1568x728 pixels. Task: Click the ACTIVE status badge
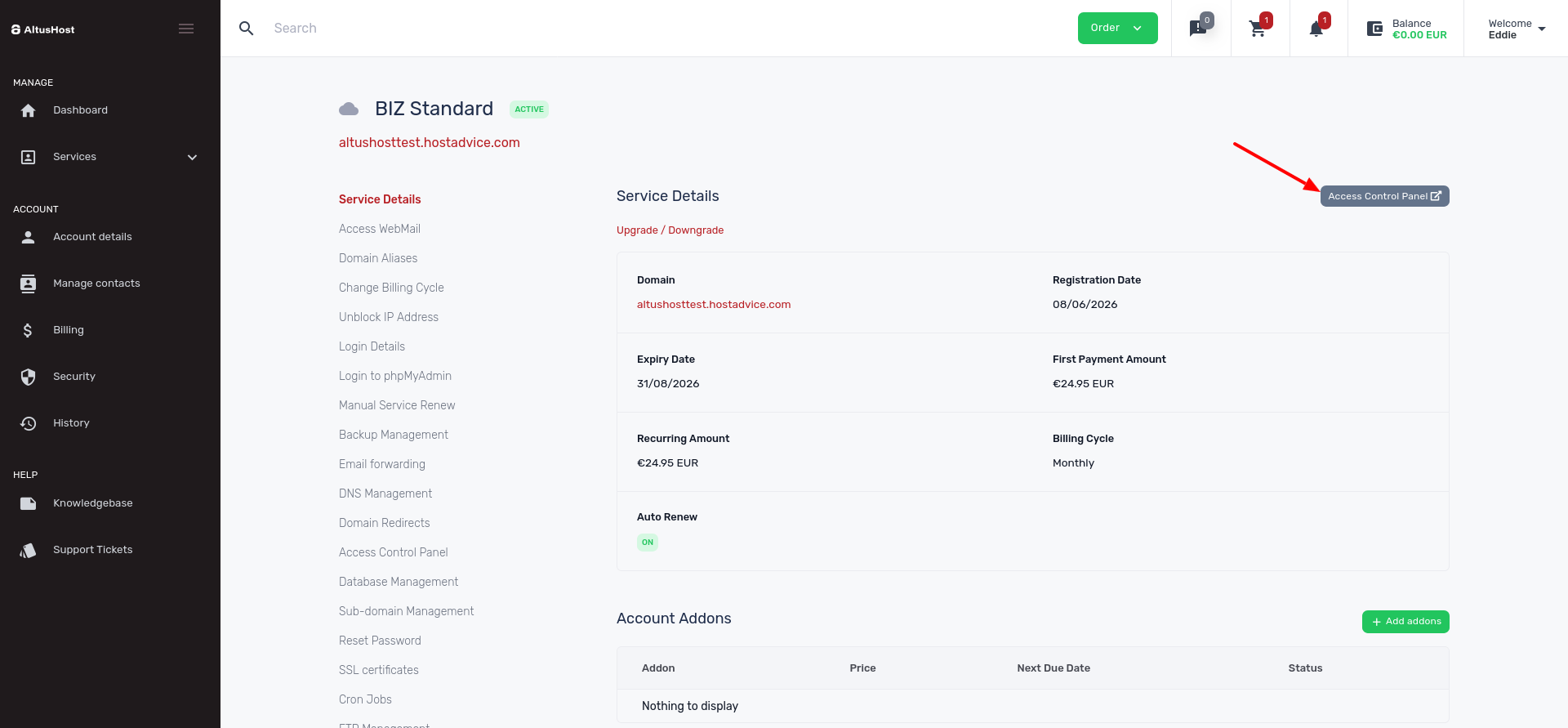coord(529,109)
